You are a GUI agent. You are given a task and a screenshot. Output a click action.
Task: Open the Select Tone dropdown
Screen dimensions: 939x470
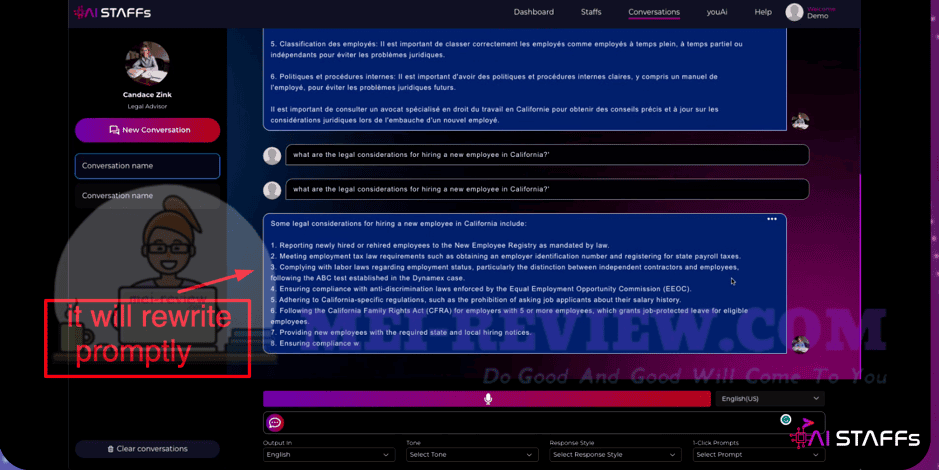click(472, 454)
